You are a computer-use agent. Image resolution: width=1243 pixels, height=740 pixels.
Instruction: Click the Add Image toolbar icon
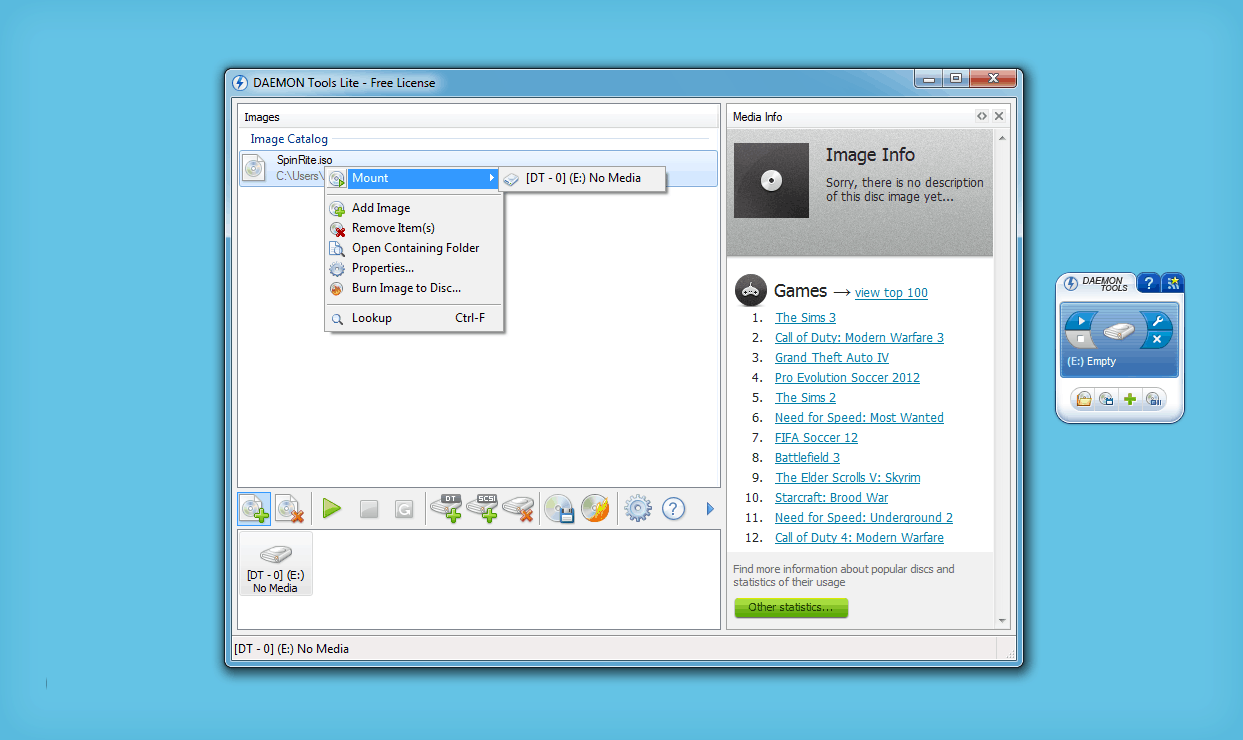(255, 509)
